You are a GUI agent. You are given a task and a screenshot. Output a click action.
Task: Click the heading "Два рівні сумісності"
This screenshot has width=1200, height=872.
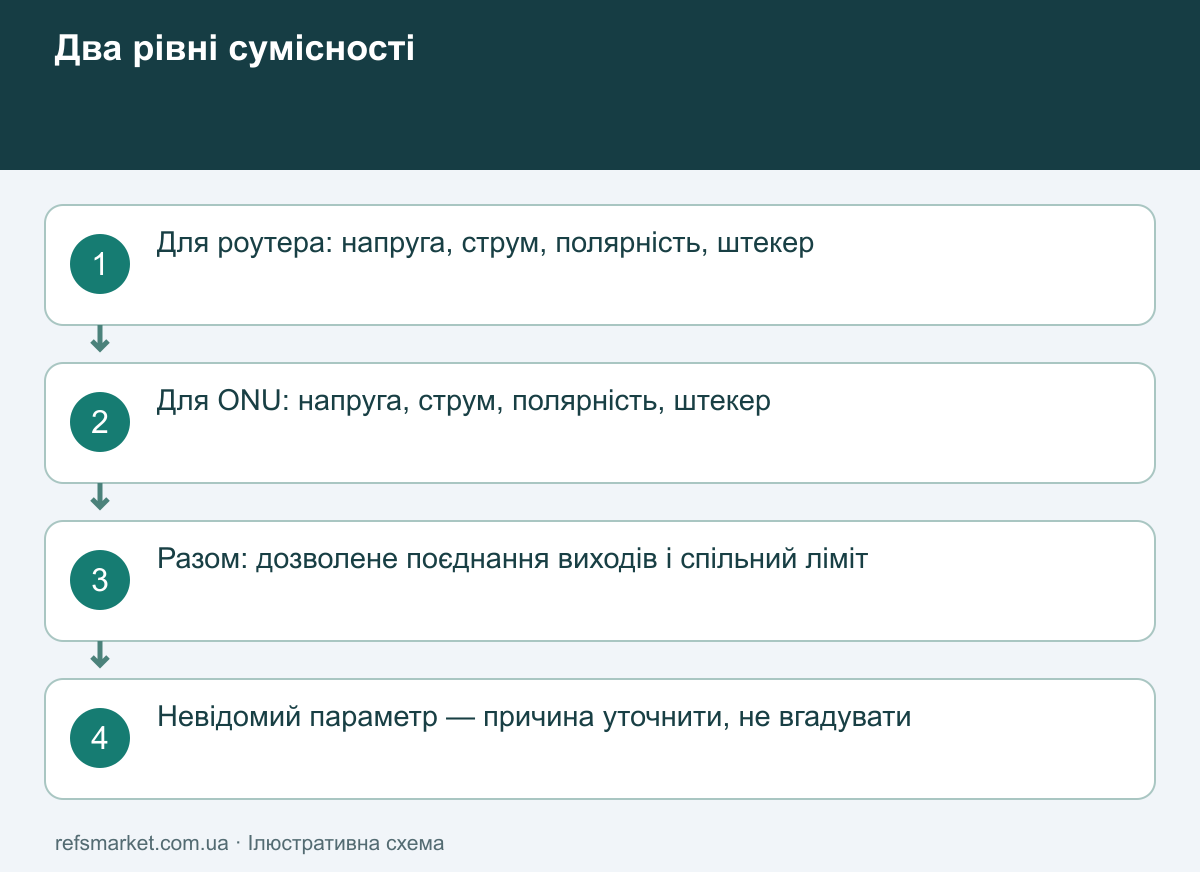(x=234, y=49)
